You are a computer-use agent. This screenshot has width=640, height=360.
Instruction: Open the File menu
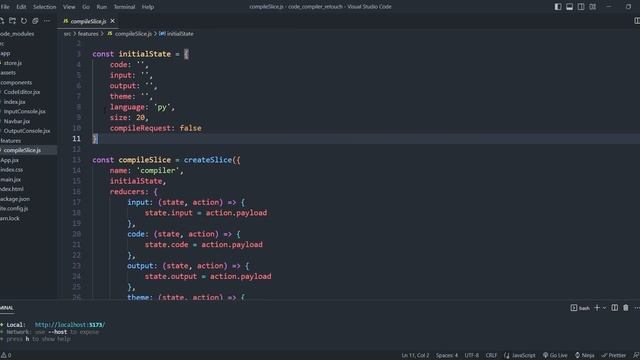click(x=5, y=7)
